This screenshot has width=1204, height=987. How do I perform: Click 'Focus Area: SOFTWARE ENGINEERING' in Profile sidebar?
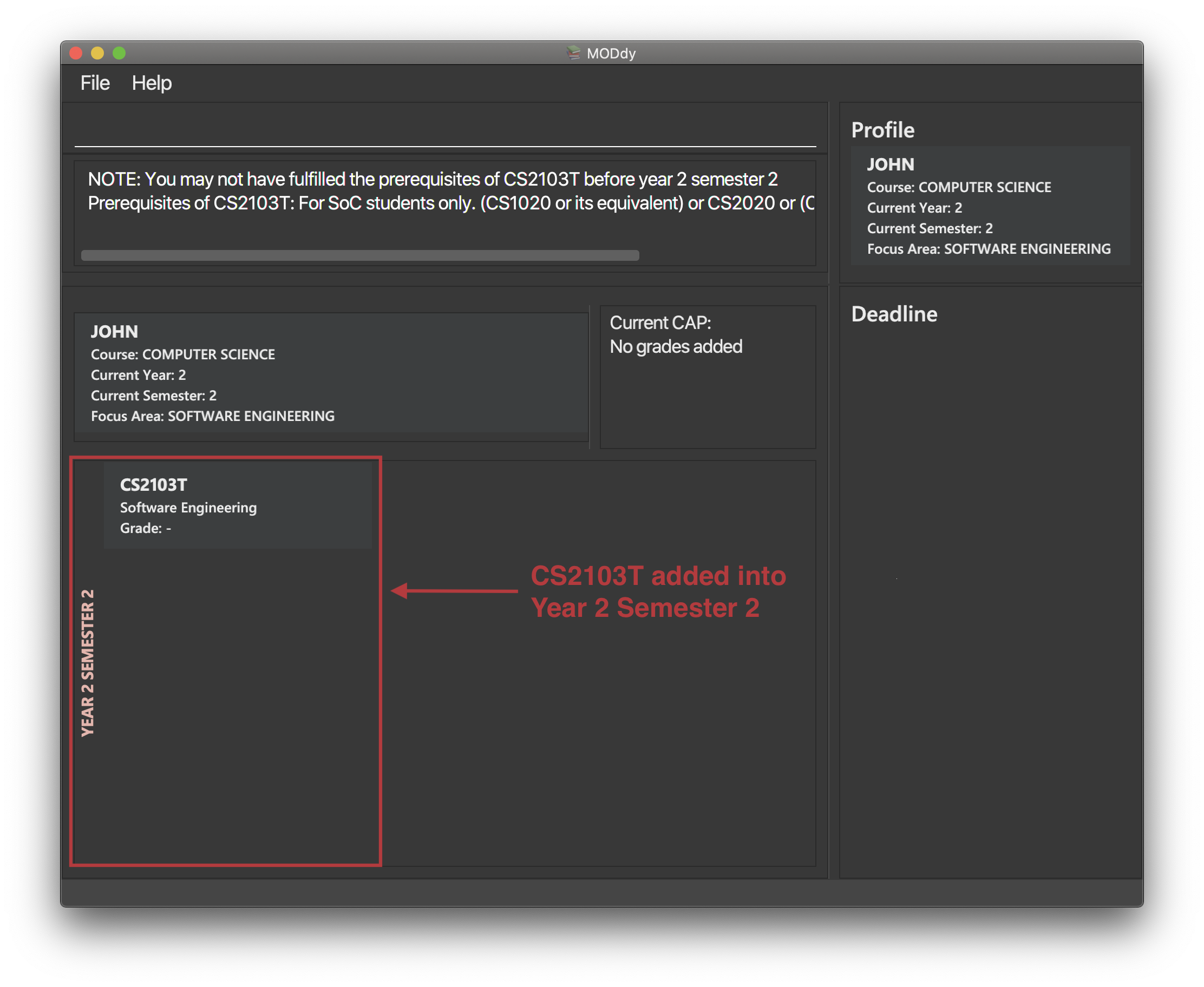coord(989,249)
